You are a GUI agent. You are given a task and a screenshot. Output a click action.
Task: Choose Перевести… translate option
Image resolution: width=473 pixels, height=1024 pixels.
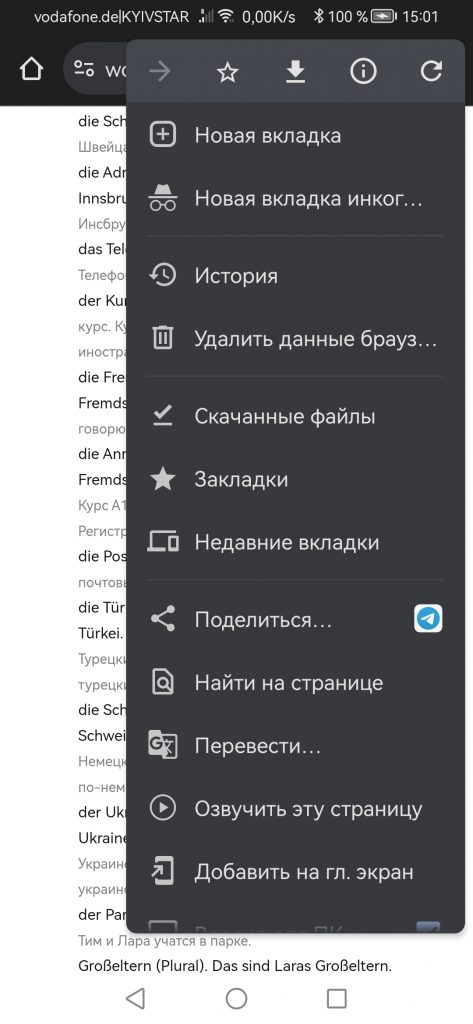click(x=295, y=746)
